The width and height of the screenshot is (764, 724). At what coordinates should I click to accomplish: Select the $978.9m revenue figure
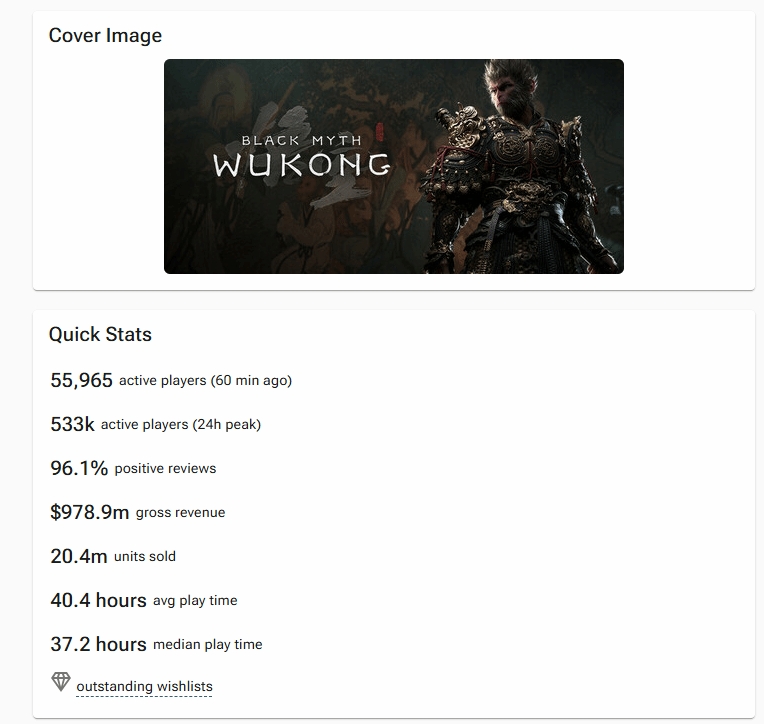point(89,512)
